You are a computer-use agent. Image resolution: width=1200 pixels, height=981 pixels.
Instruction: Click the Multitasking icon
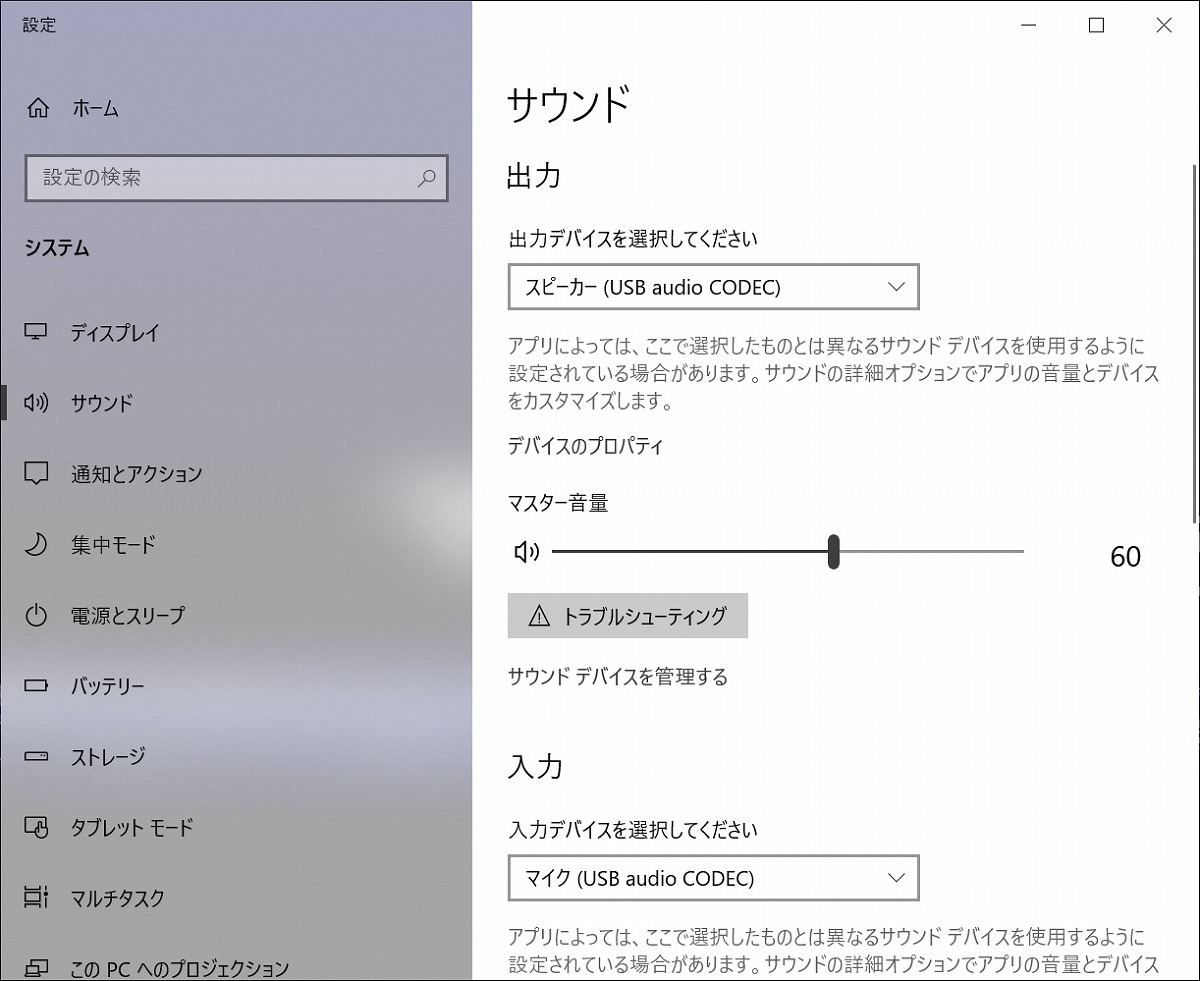click(36, 898)
